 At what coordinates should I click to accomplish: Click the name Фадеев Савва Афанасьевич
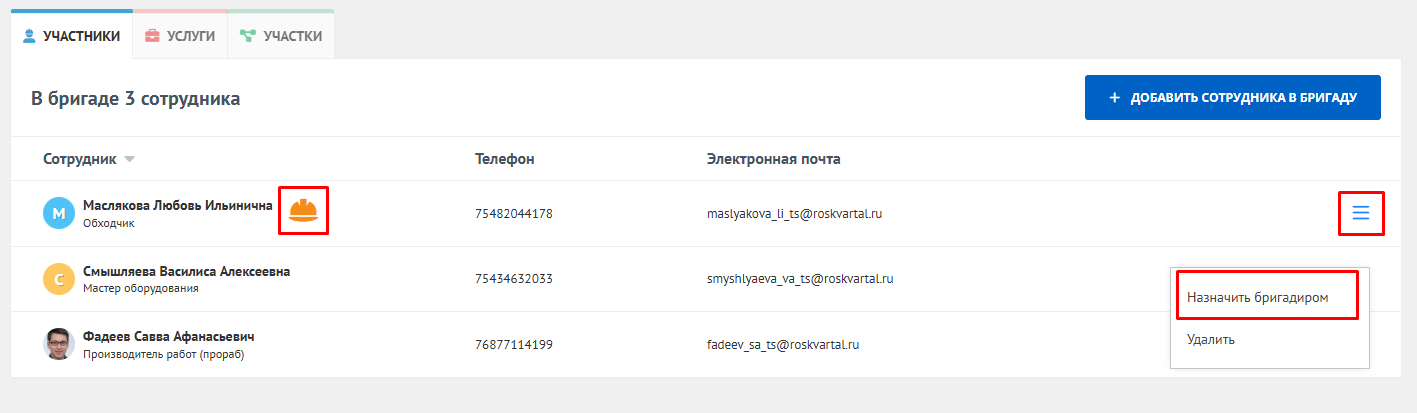(168, 336)
